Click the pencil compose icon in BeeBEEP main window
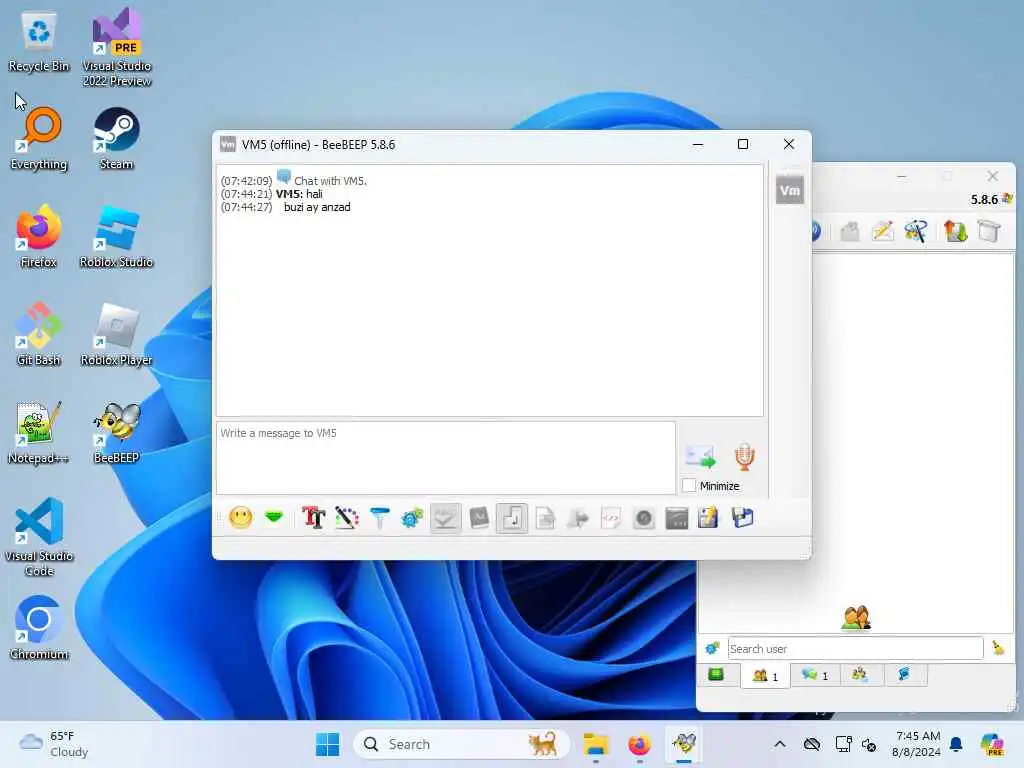Viewport: 1024px width, 768px height. click(x=882, y=231)
